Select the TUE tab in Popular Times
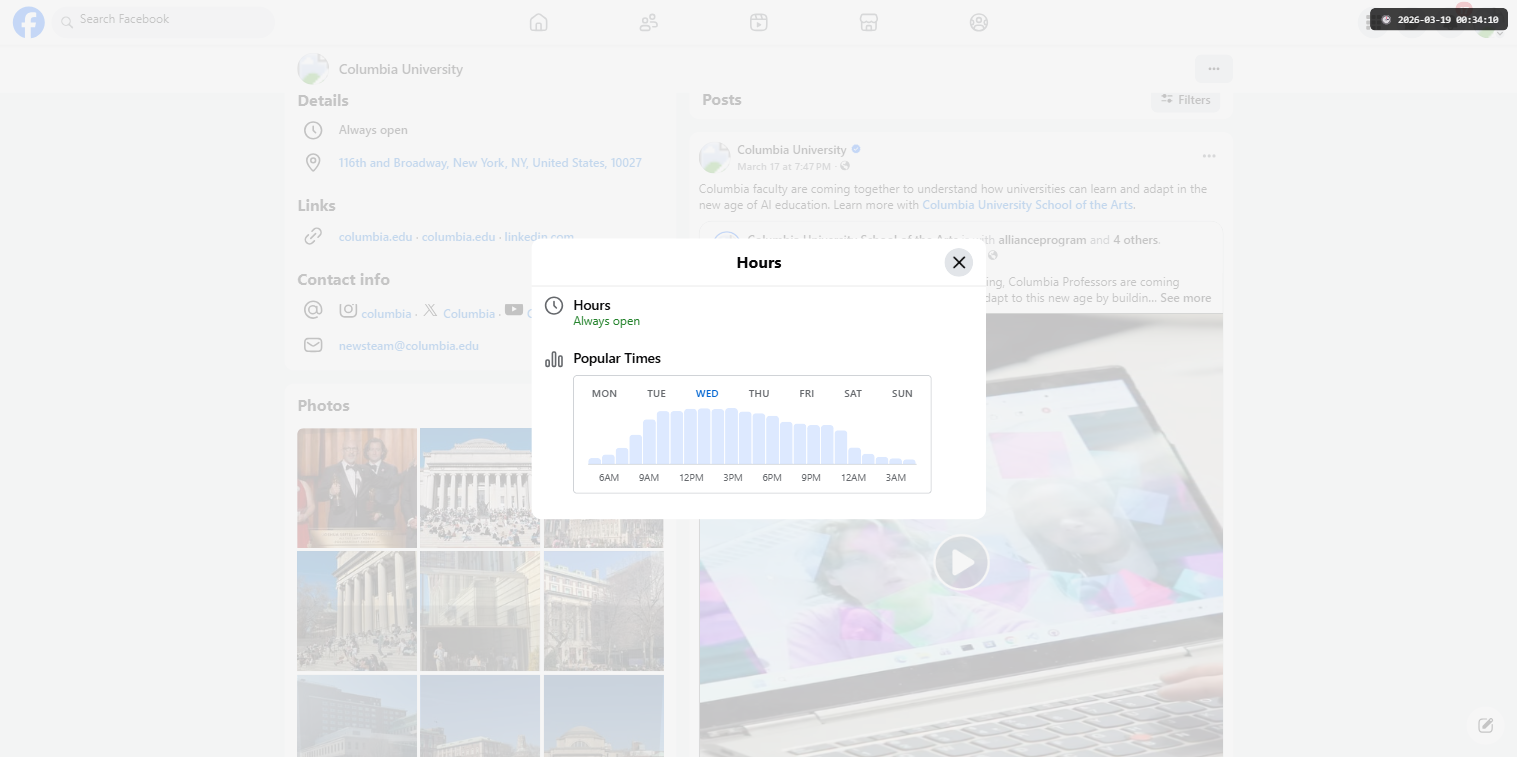Viewport: 1517px width, 757px height. (656, 393)
